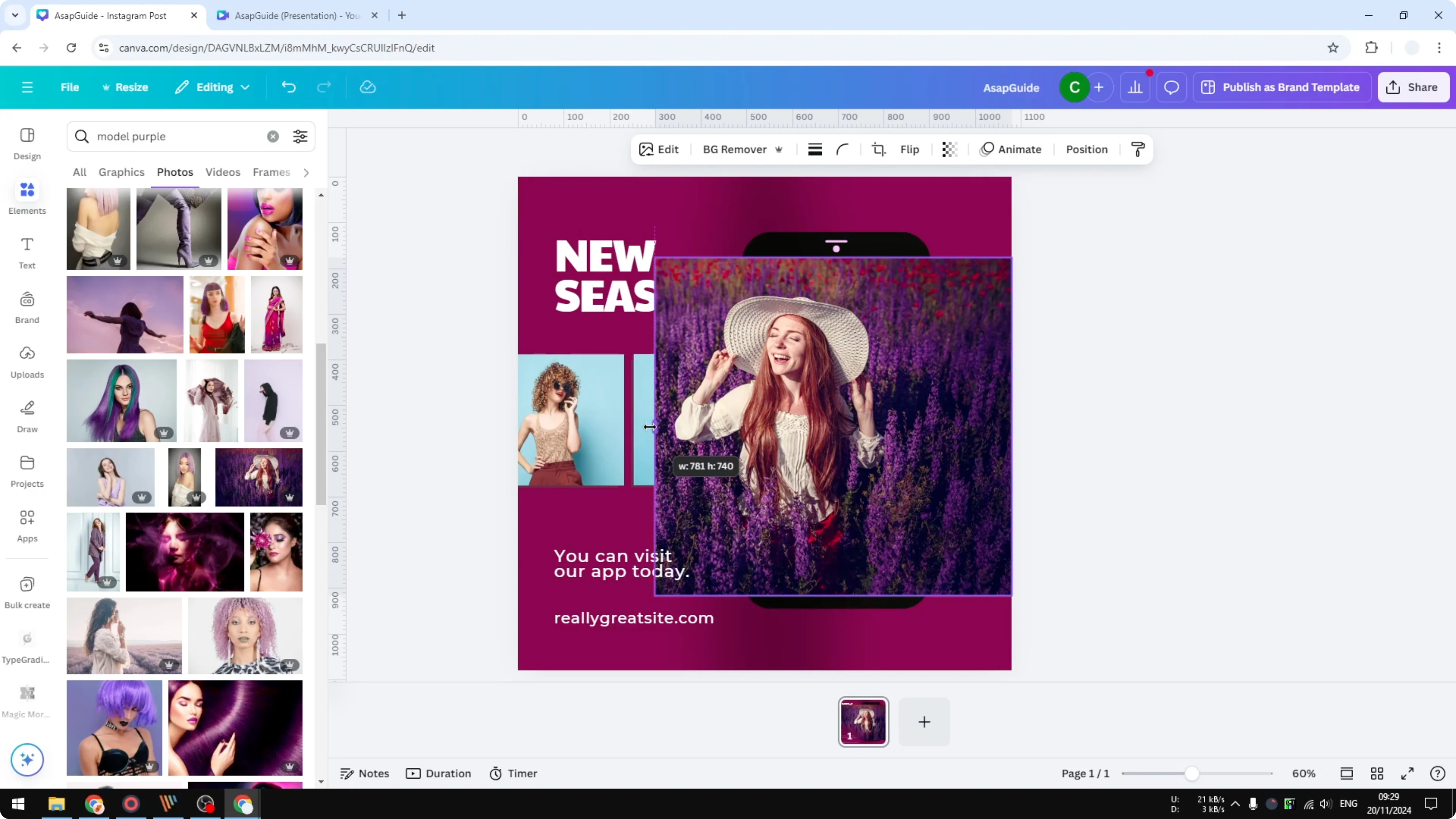
Task: Click the grid view icon near zoom controls
Action: (1377, 773)
